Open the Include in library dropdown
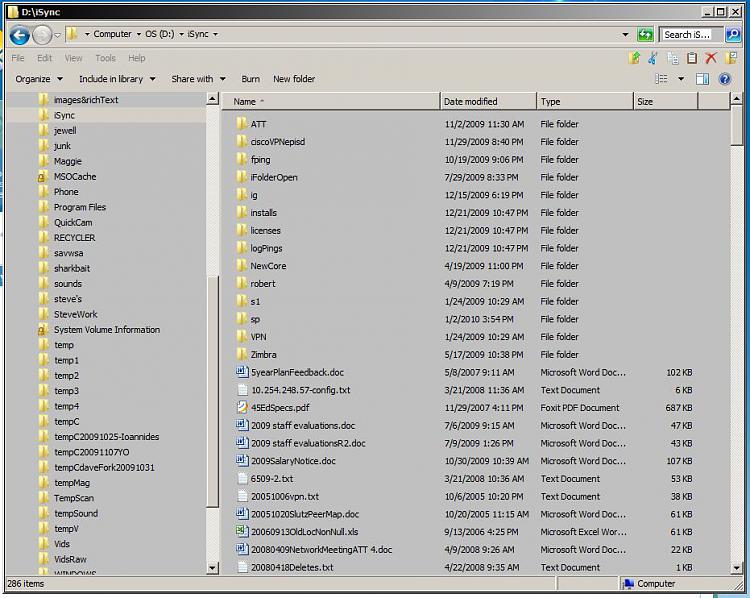 117,79
